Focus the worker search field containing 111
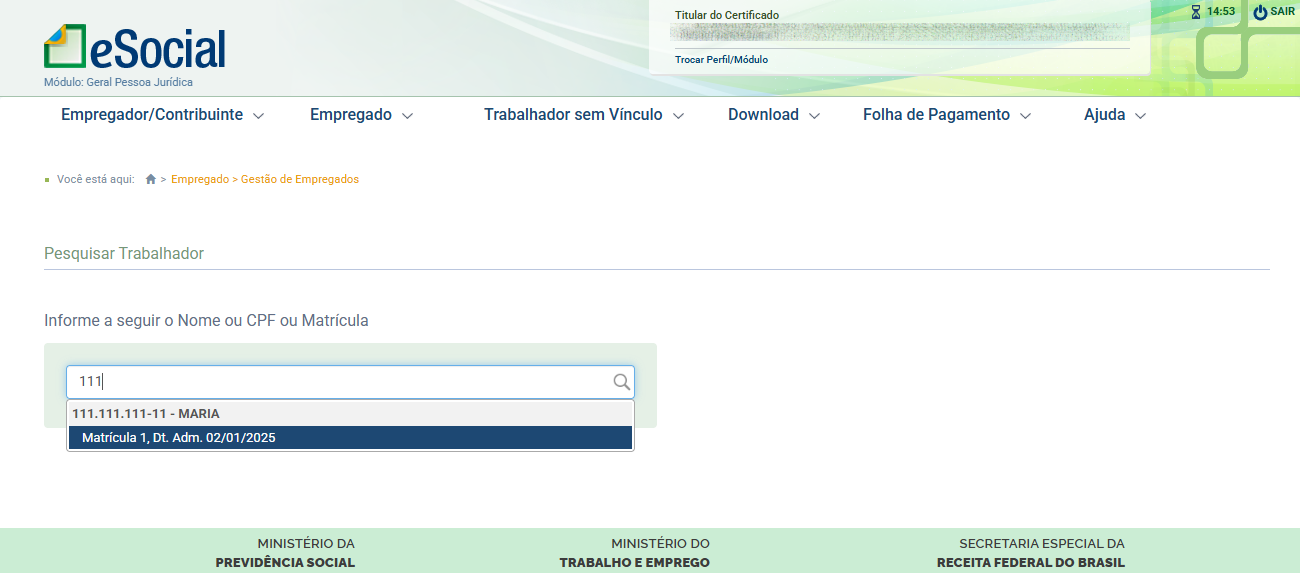1300x573 pixels. click(340, 382)
